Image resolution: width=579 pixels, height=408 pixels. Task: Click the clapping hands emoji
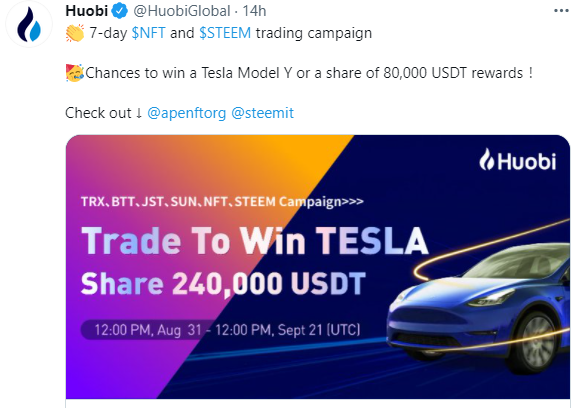tap(75, 33)
